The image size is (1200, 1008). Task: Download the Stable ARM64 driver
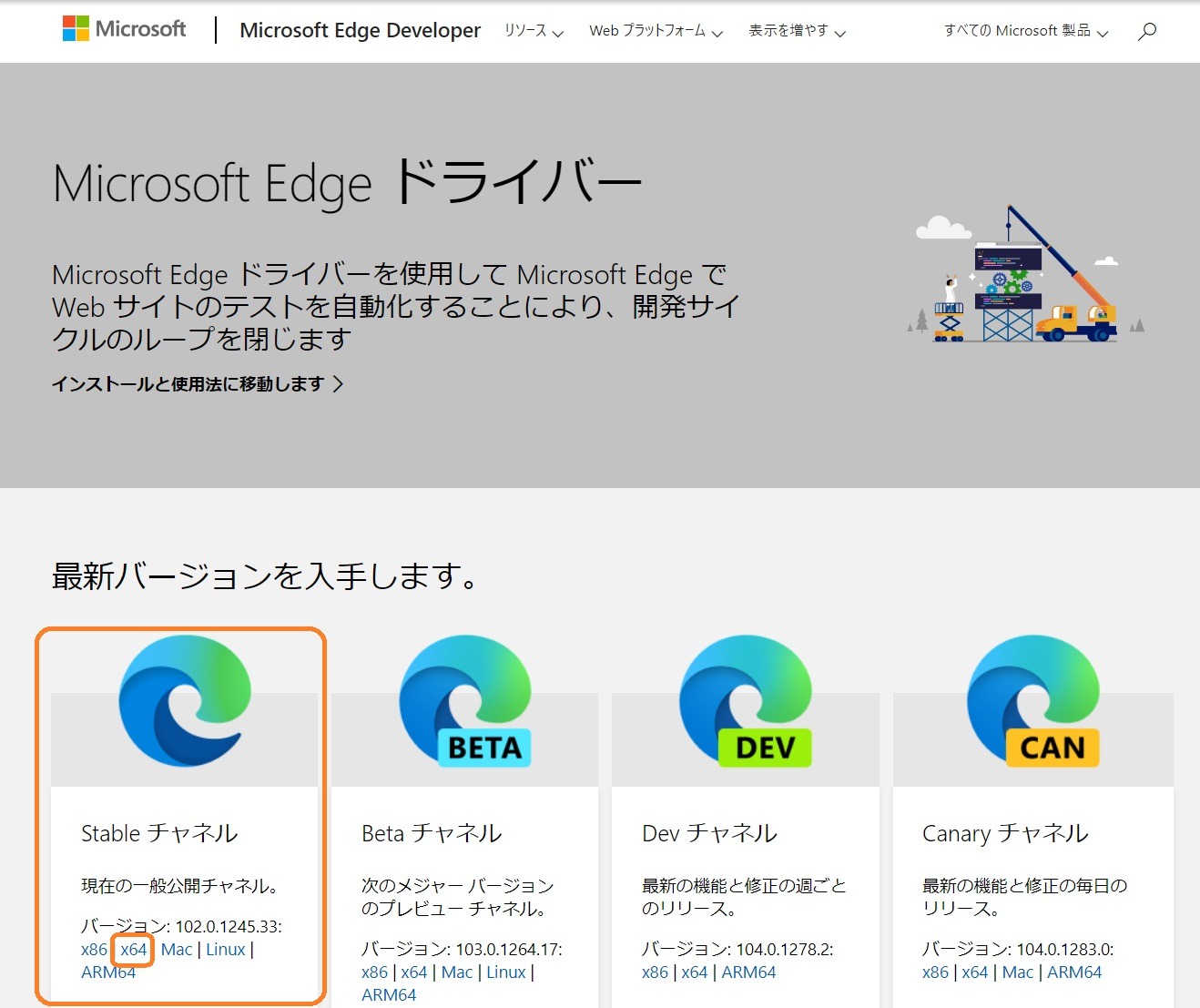pos(107,972)
